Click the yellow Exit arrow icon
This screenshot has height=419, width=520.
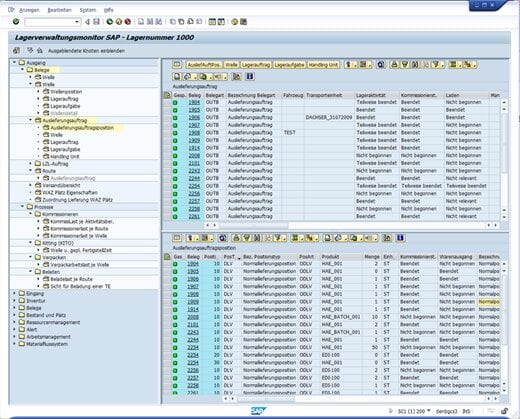coord(119,22)
